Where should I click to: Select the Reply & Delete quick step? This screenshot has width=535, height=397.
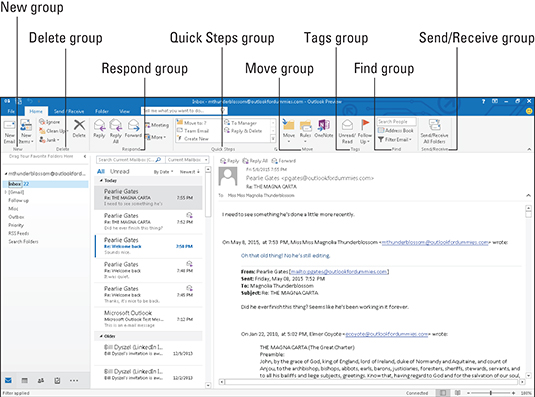pos(243,131)
